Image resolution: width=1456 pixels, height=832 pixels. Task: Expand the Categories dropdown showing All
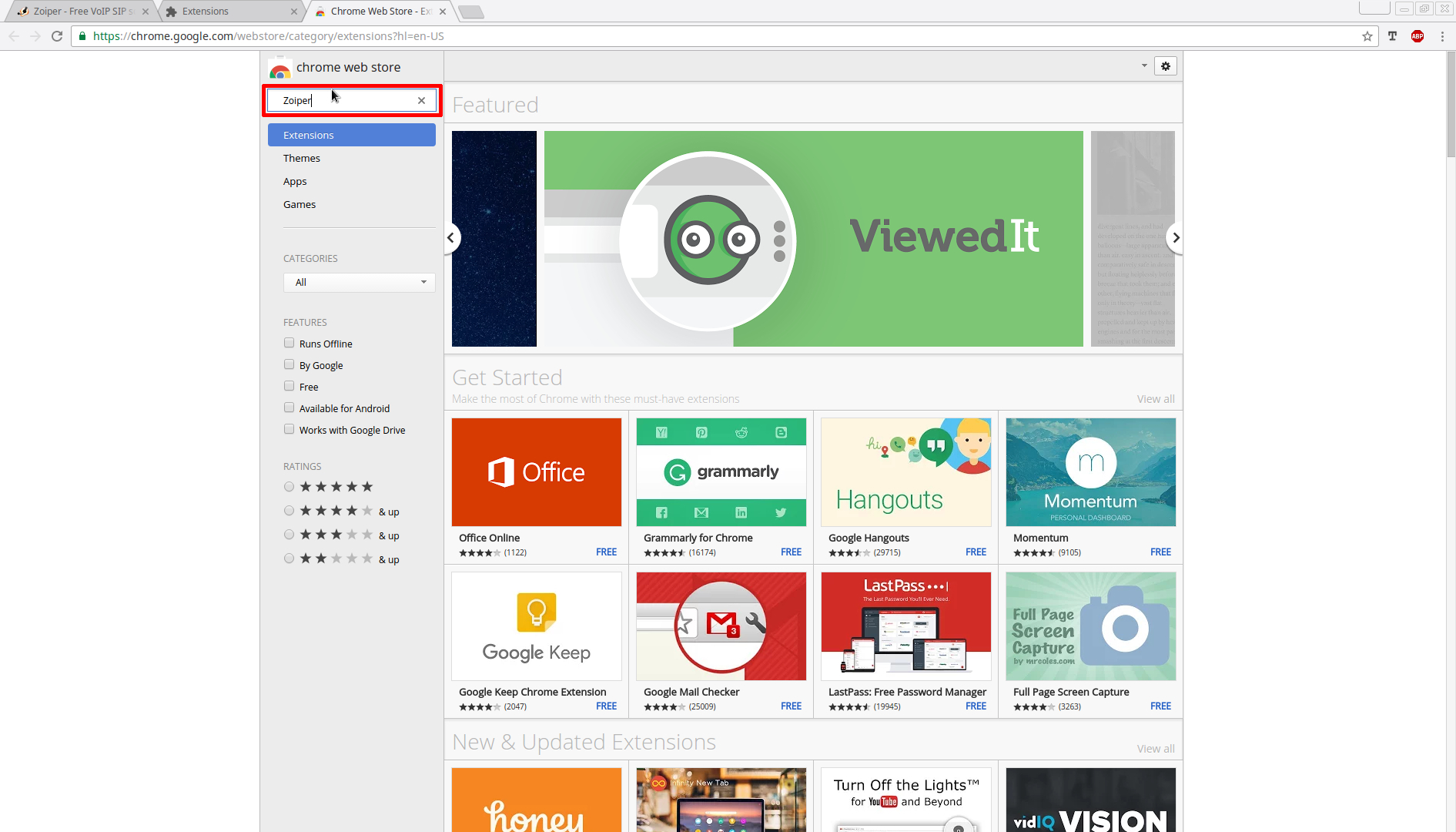click(359, 283)
